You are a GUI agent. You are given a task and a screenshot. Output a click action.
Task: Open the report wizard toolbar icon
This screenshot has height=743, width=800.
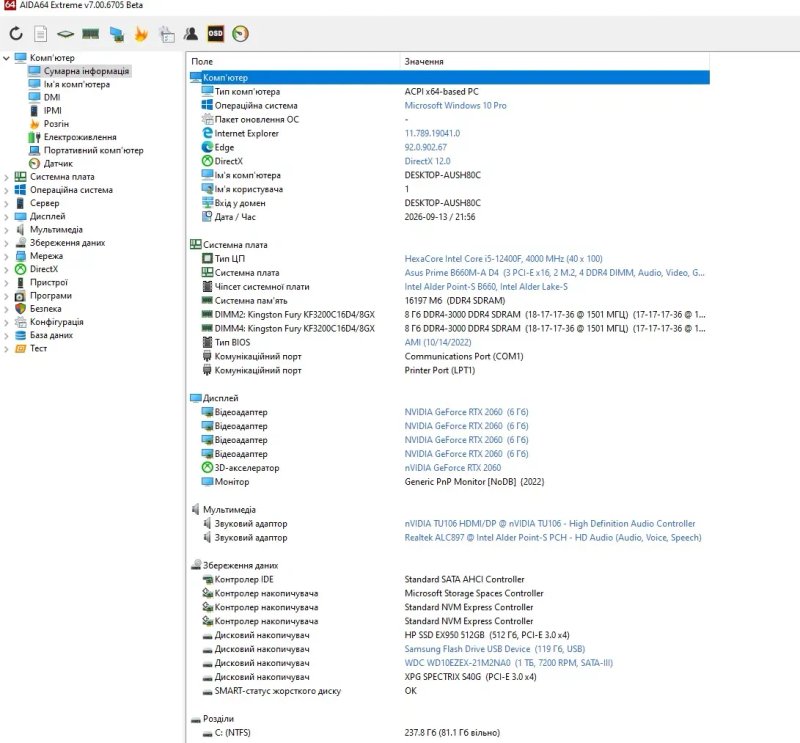pyautogui.click(x=167, y=34)
